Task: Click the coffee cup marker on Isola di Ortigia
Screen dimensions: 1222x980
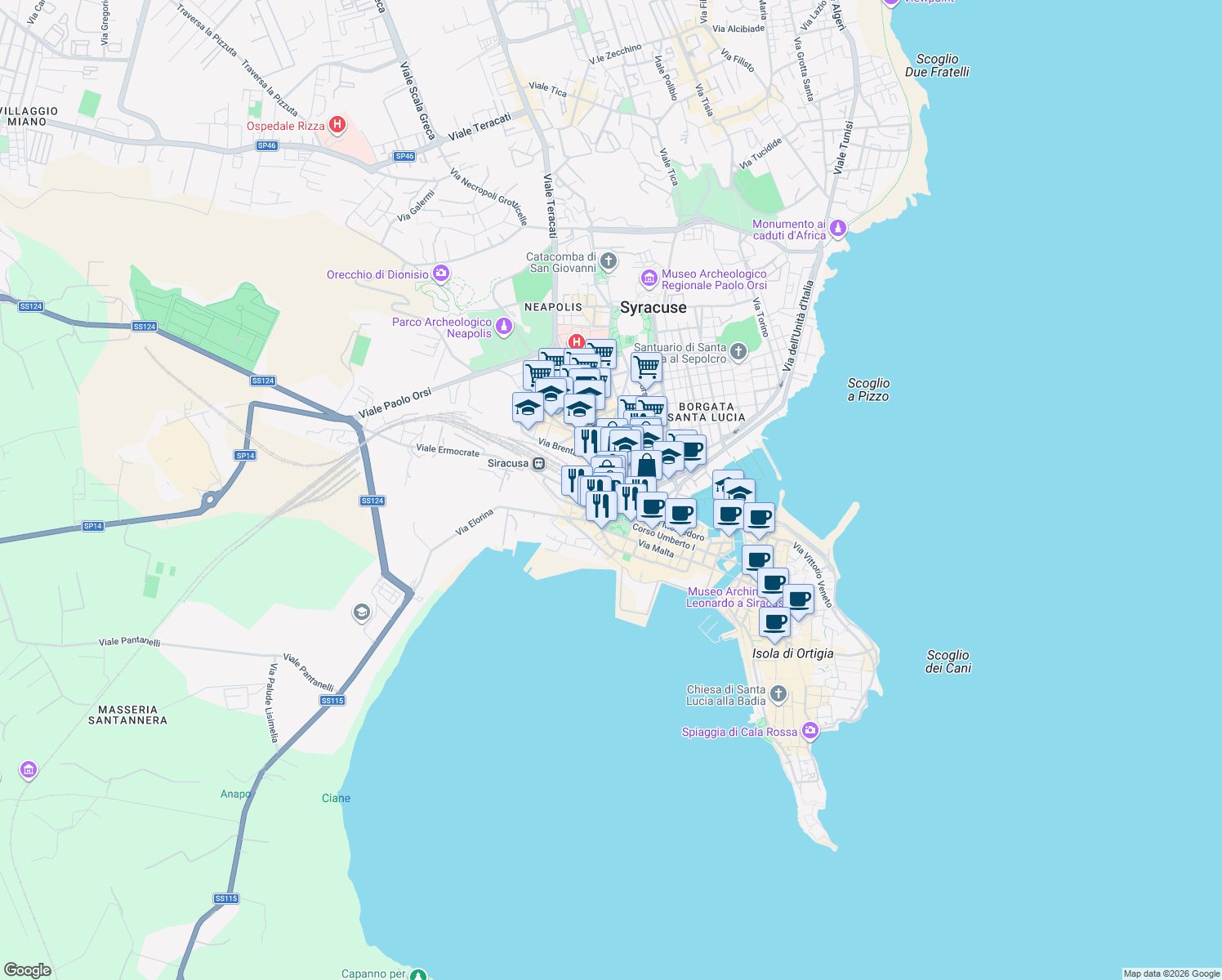Action: (x=774, y=623)
